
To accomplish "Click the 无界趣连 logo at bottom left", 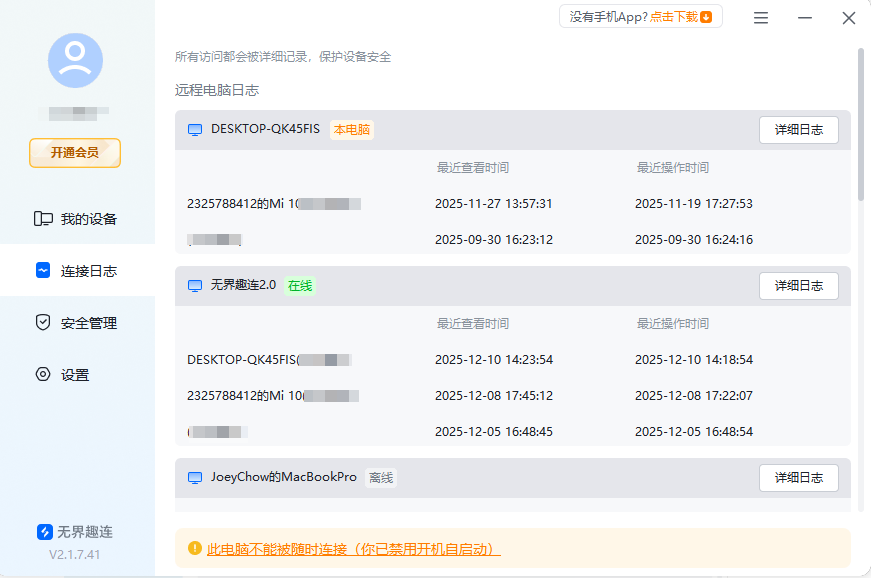I will (x=42, y=532).
